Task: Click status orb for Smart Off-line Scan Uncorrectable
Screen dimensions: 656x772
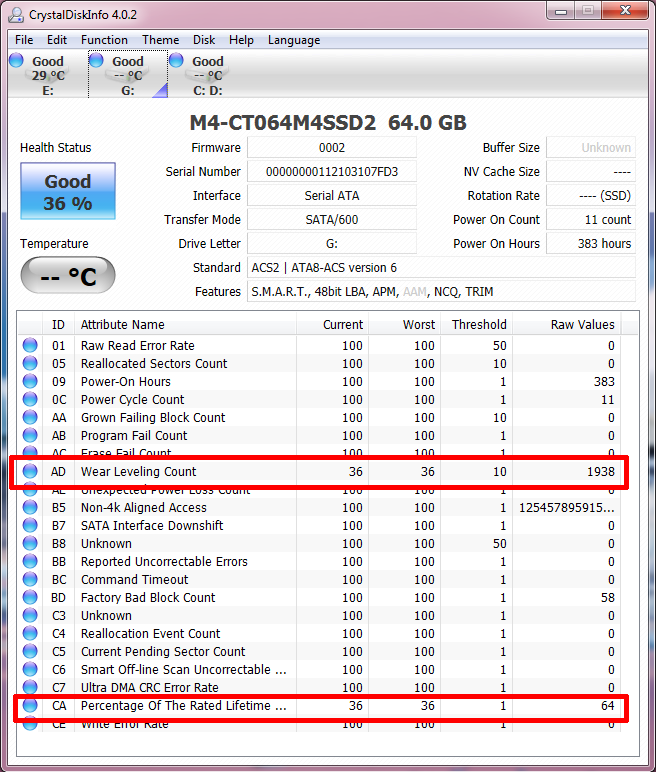Action: click(x=30, y=670)
